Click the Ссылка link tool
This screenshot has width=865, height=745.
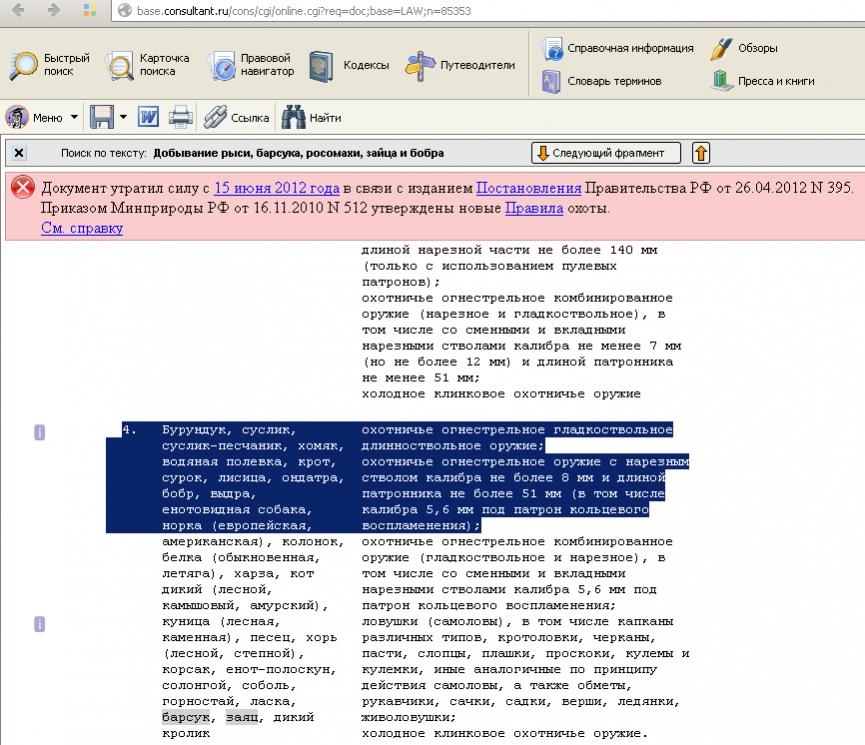(x=236, y=118)
